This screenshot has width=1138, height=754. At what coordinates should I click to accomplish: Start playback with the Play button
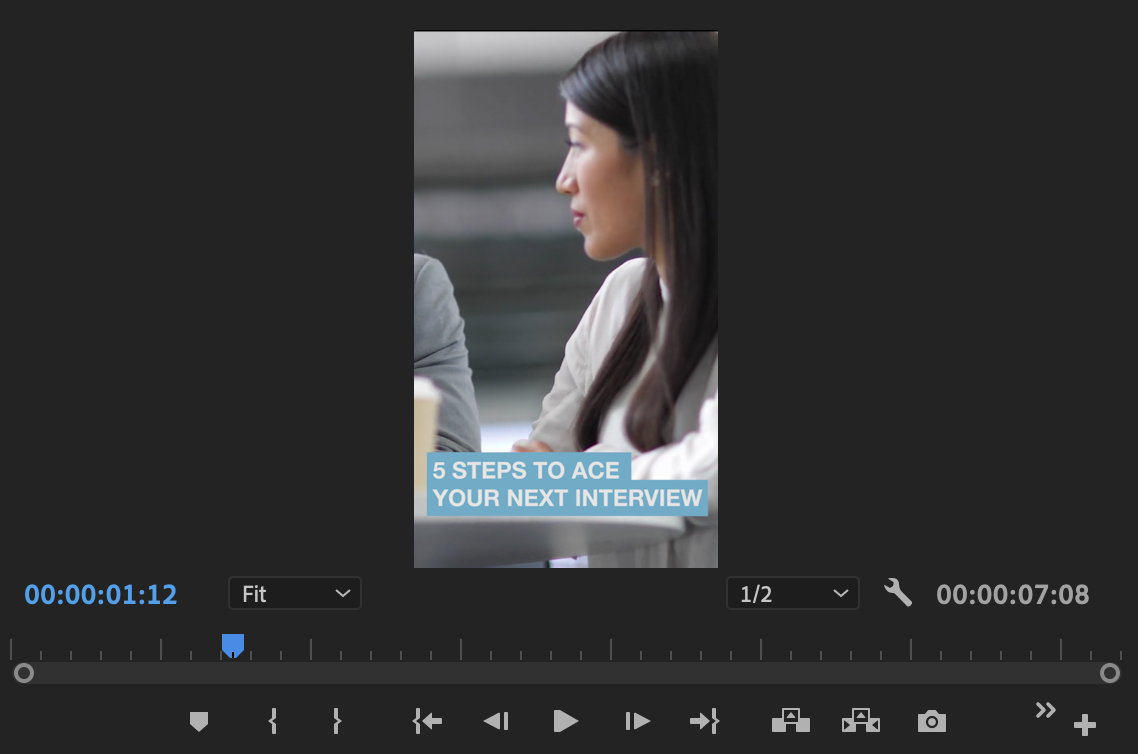point(565,721)
